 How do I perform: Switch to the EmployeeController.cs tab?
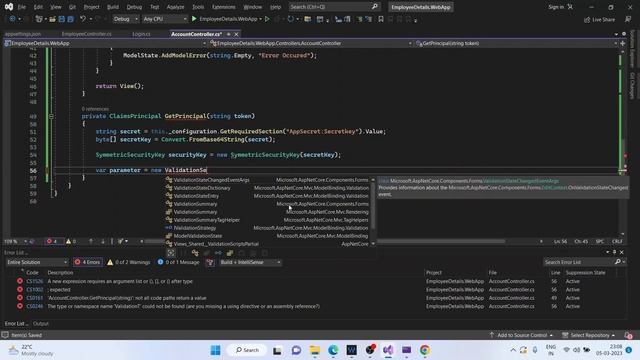[87, 34]
